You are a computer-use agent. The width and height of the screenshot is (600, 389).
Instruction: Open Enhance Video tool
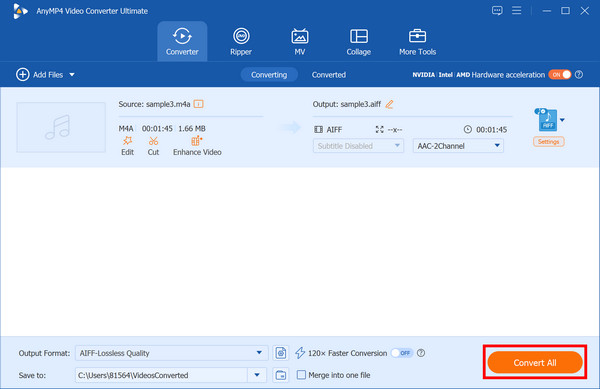(x=197, y=146)
